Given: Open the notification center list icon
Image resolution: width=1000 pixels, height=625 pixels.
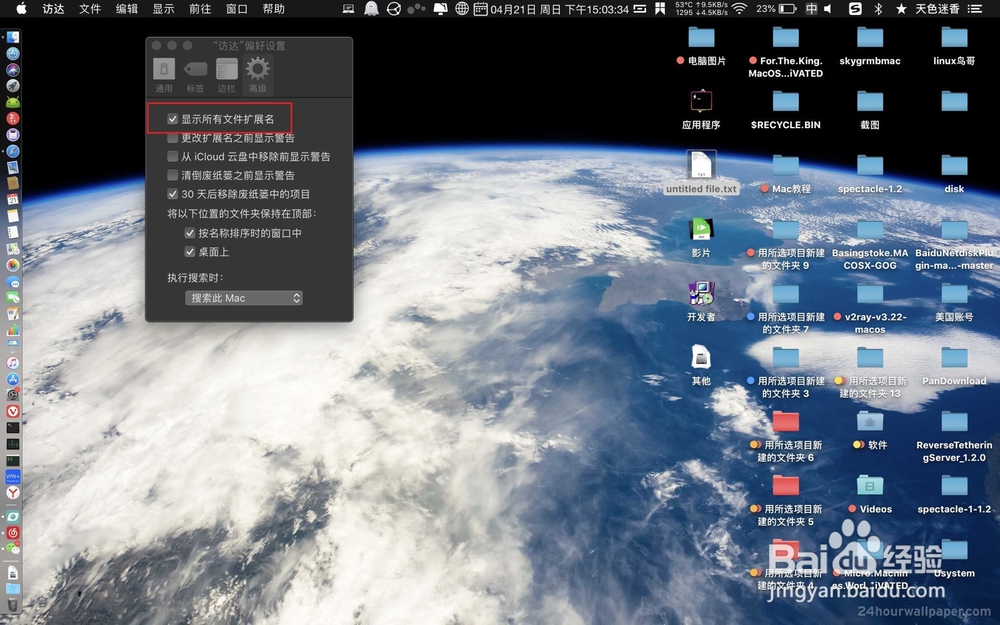Looking at the screenshot, I should (x=975, y=9).
